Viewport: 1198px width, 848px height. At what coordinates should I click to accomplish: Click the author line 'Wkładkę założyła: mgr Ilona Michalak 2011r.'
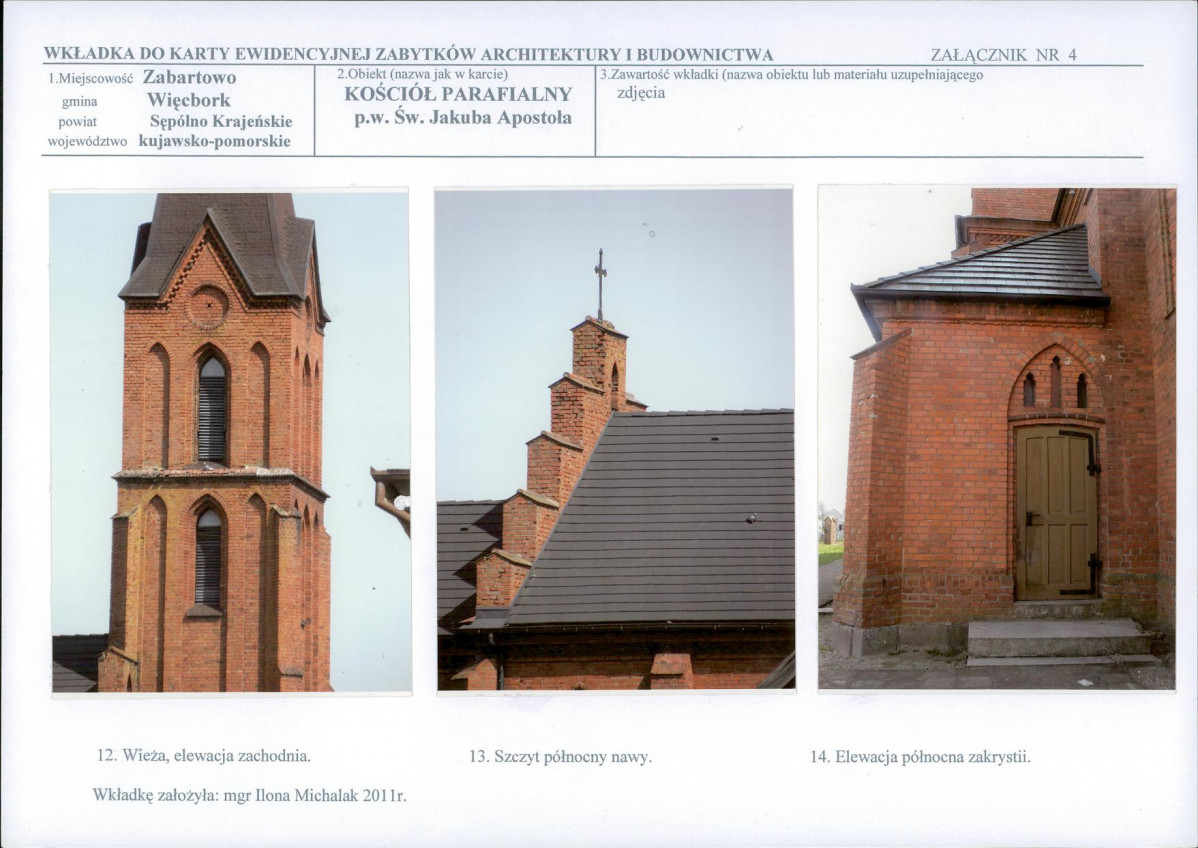[x=249, y=795]
